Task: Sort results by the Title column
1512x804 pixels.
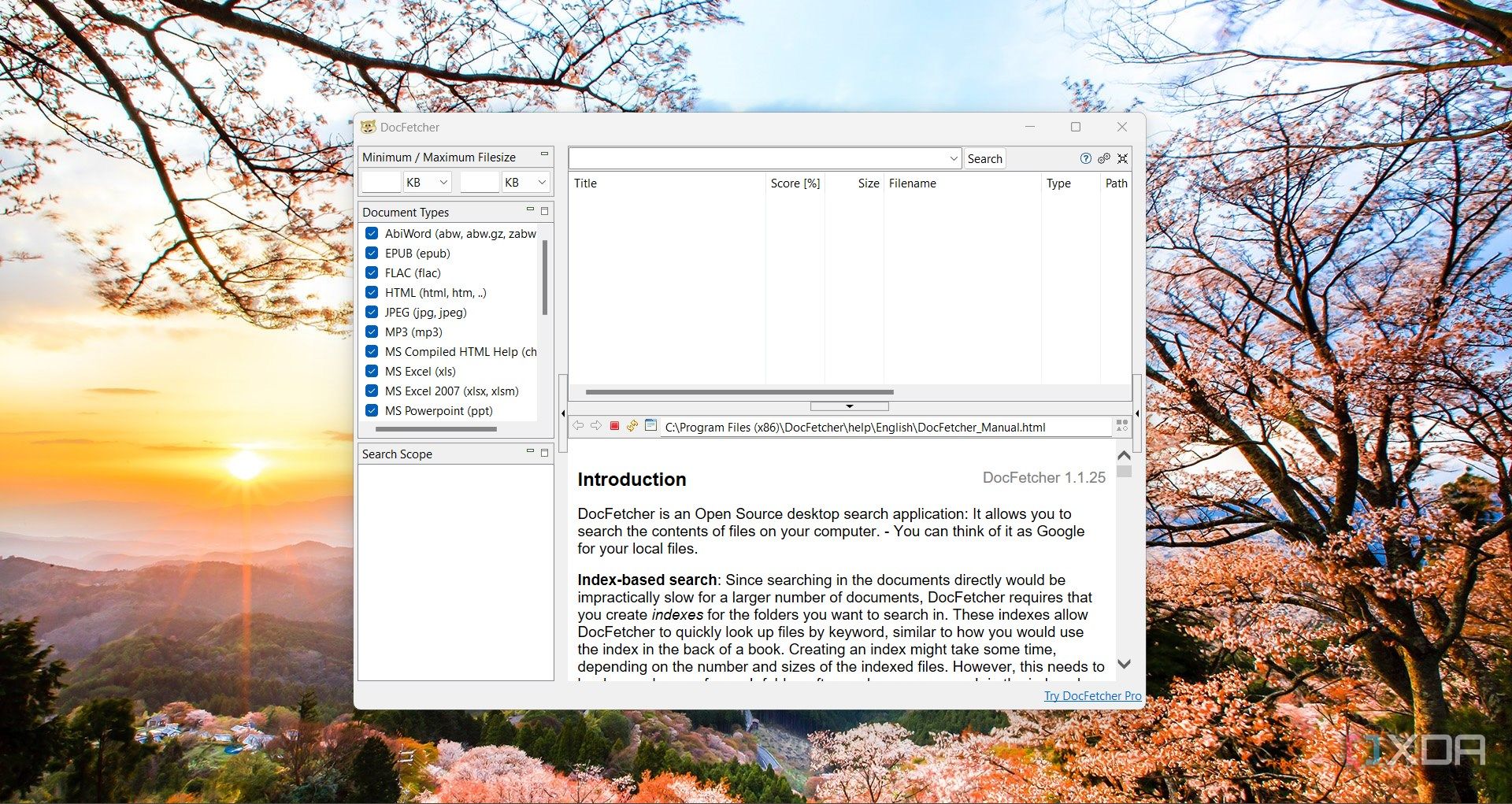Action: point(666,183)
